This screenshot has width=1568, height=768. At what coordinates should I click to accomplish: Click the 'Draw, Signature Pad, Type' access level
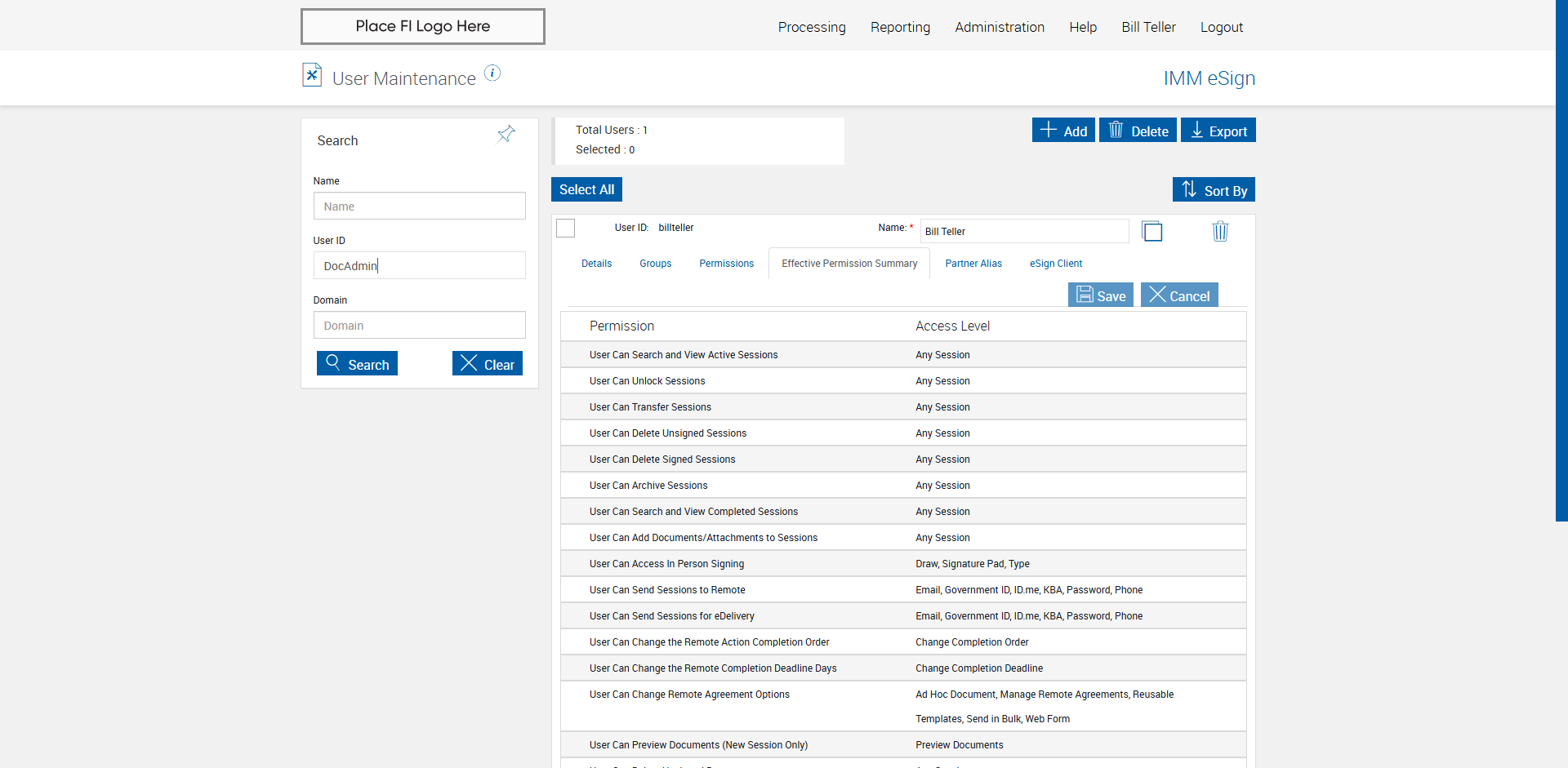click(973, 564)
